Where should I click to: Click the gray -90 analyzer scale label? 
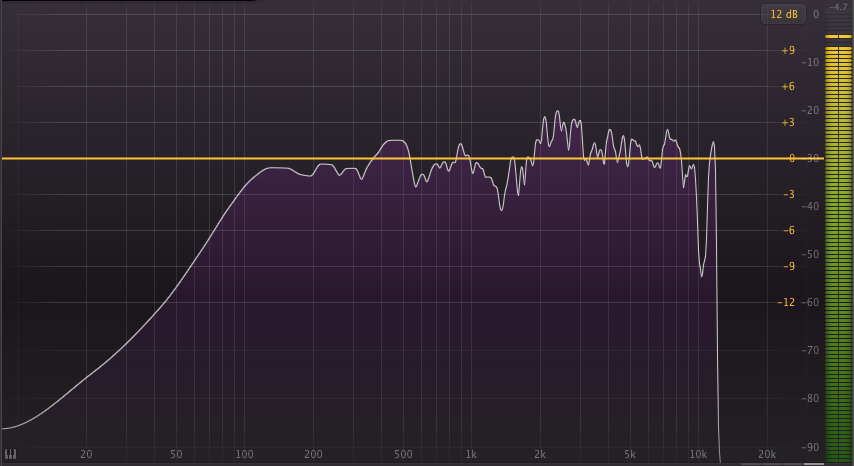(810, 447)
